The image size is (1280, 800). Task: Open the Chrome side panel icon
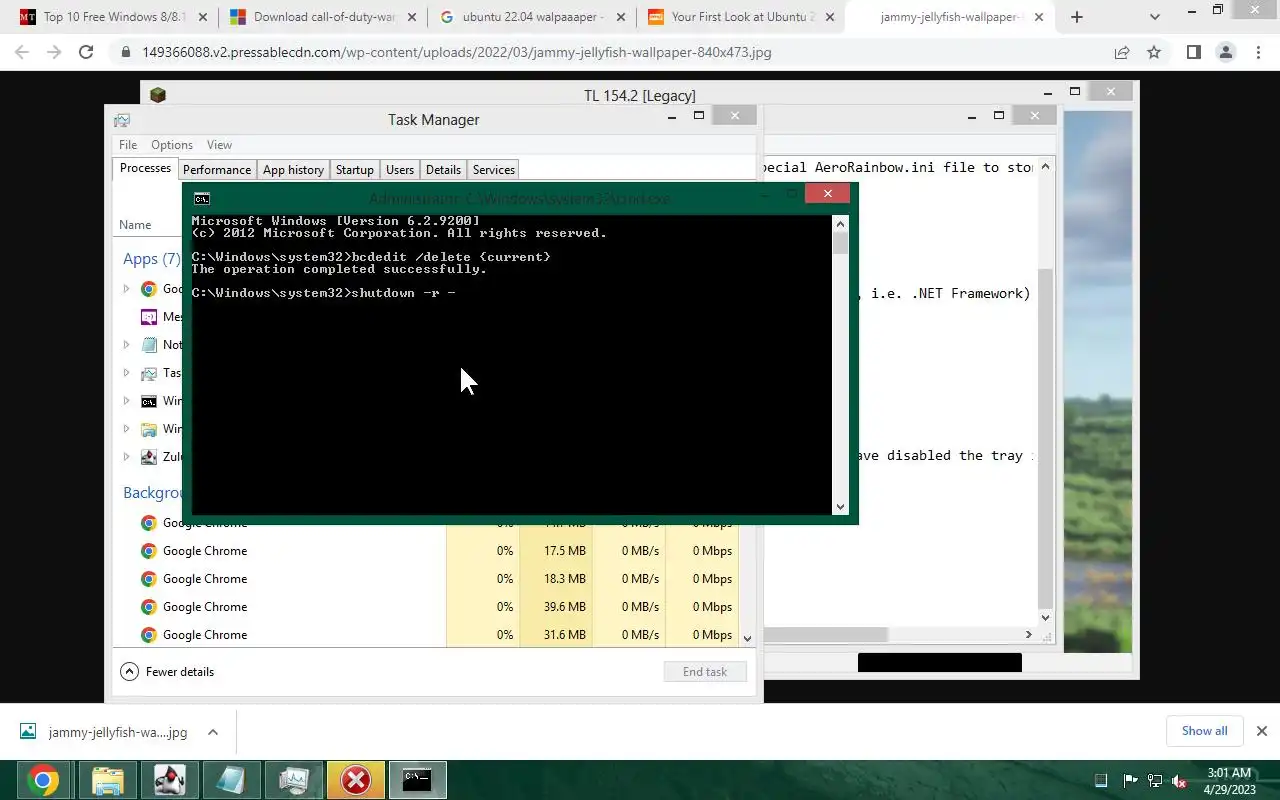1193,52
